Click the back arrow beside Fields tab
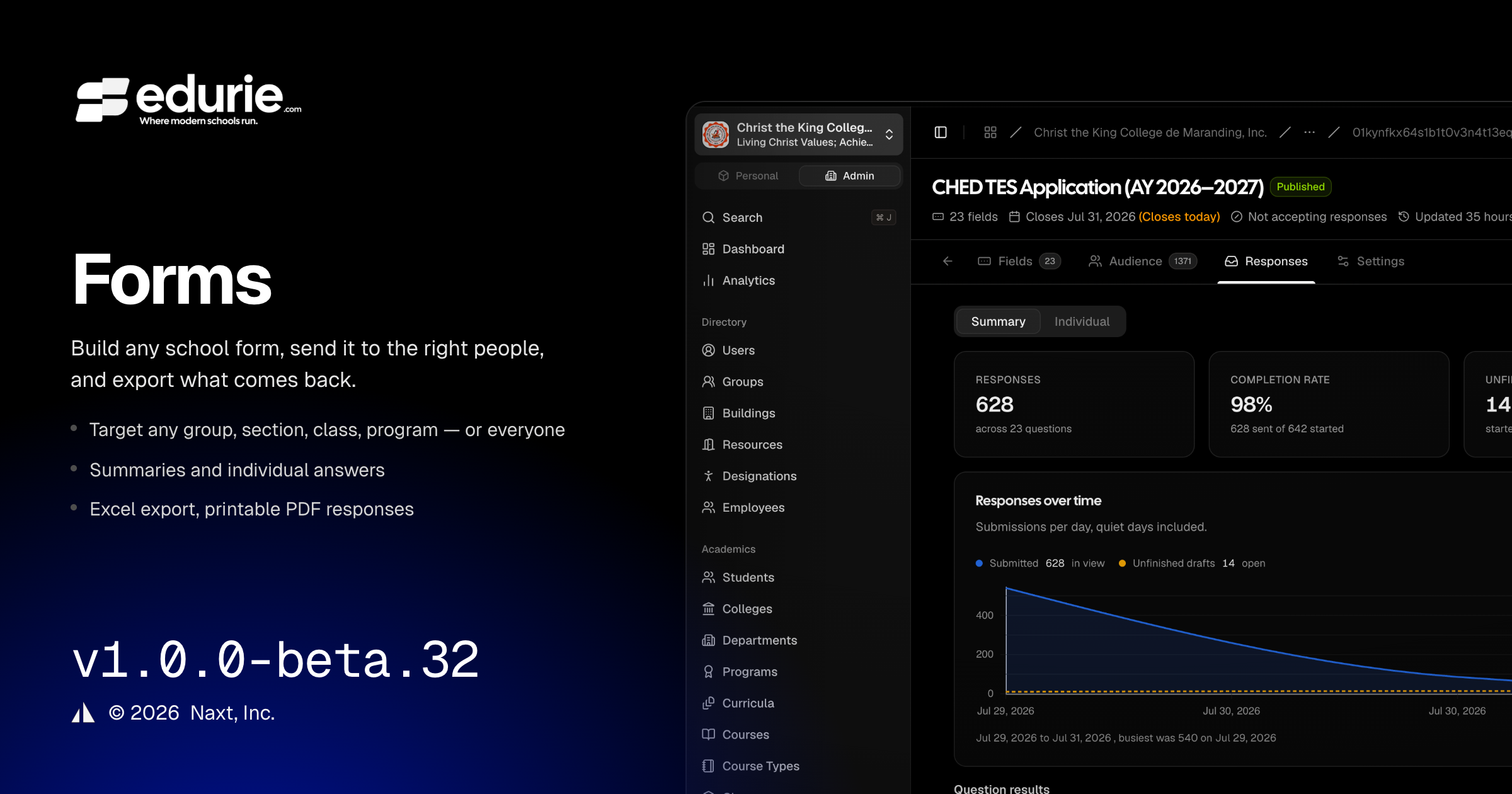Viewport: 1512px width, 794px height. pos(948,261)
